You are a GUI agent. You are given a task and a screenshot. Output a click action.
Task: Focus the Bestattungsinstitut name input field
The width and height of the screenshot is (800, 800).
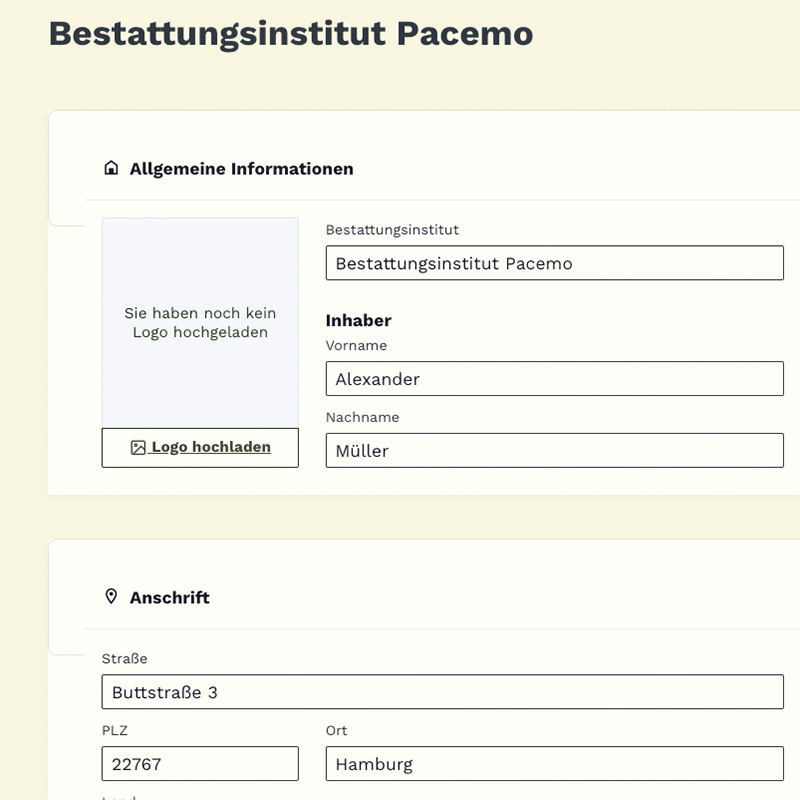[x=554, y=263]
